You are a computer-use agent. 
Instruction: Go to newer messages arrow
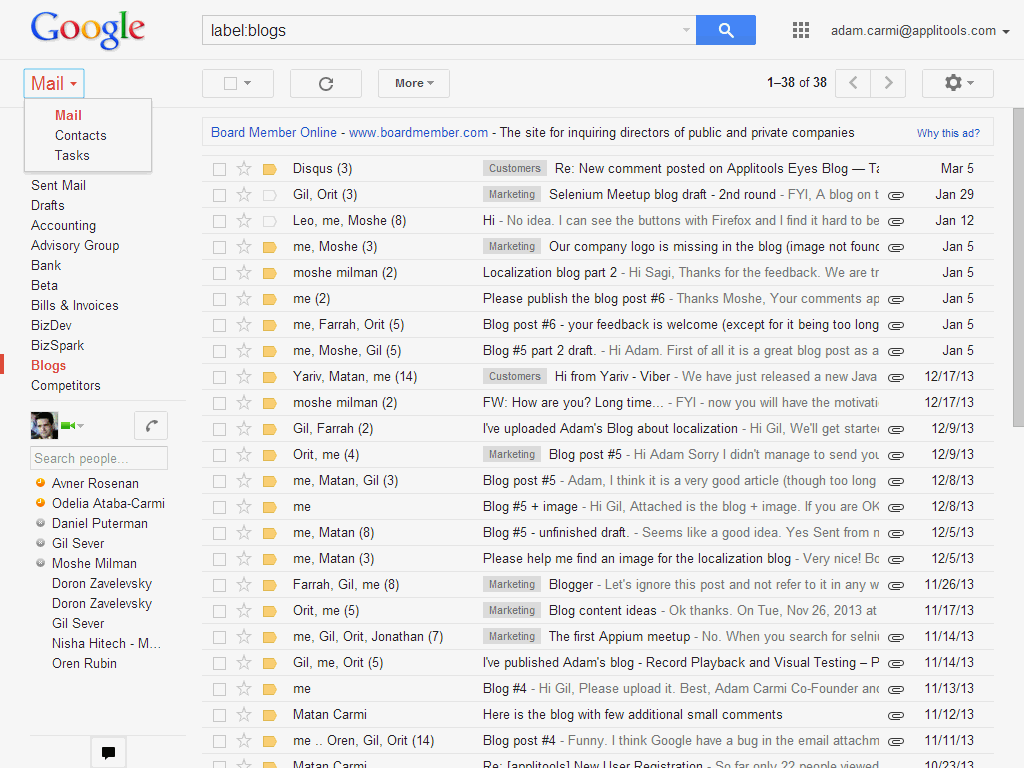(853, 83)
